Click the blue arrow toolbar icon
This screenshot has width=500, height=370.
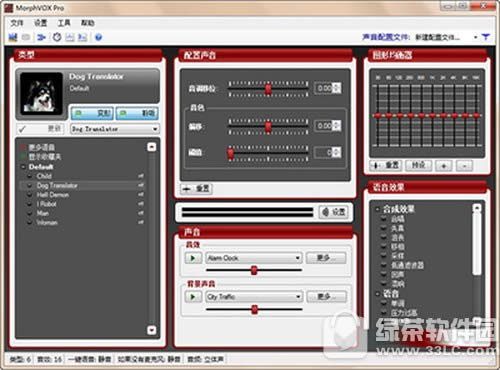point(41,37)
